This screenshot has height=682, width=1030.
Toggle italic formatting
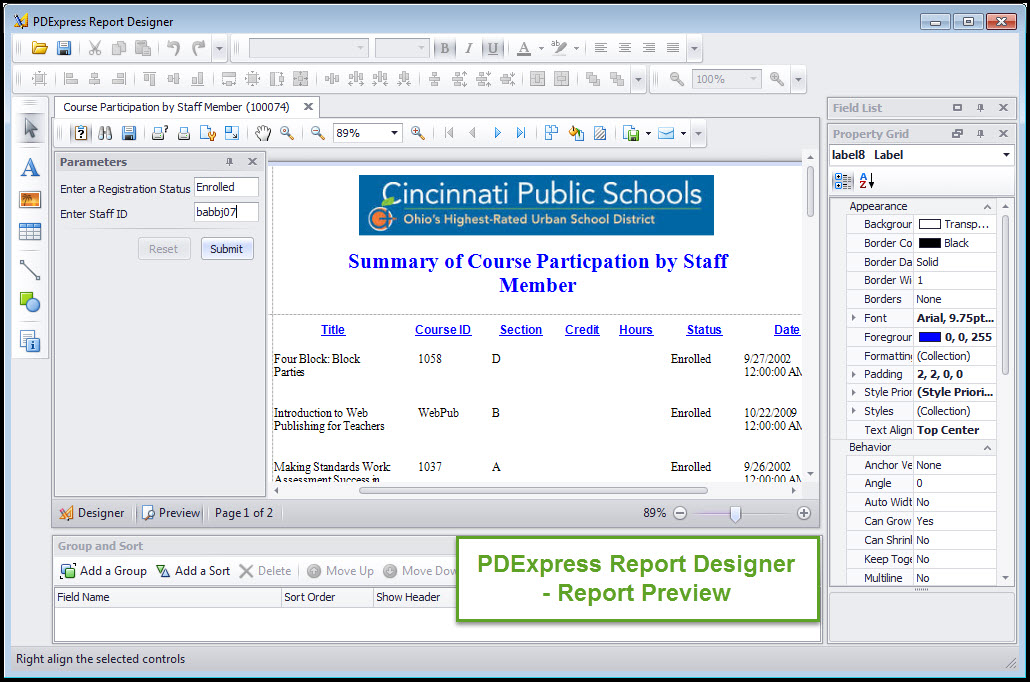[468, 48]
